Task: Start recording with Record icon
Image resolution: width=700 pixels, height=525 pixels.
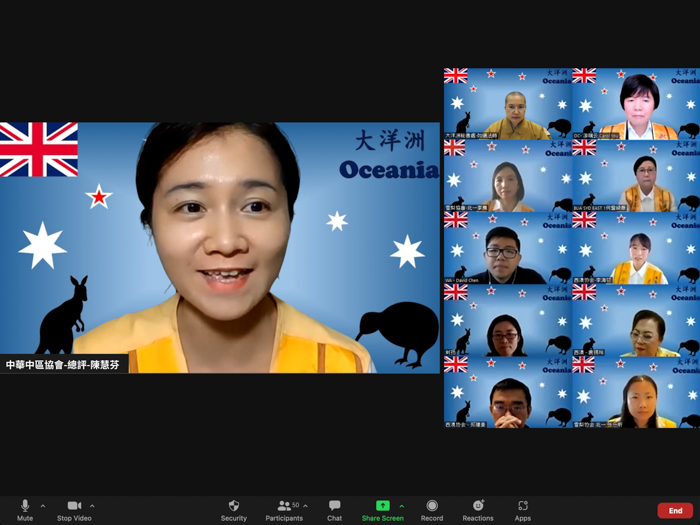Action: (432, 505)
